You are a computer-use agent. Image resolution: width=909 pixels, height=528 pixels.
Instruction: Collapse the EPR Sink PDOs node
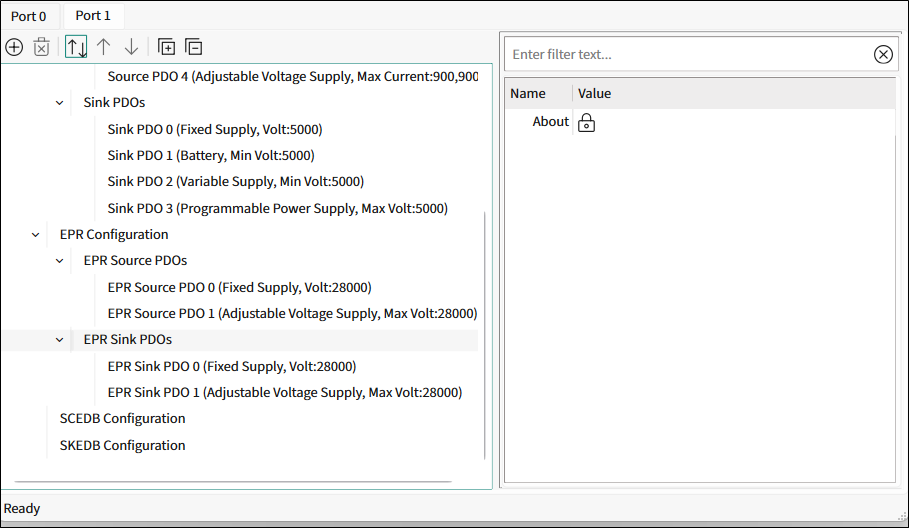click(59, 340)
